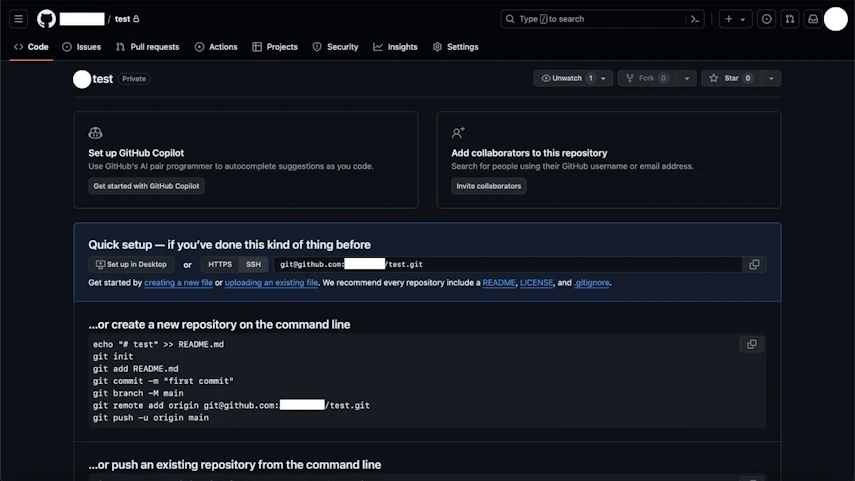The height and width of the screenshot is (481, 855).
Task: Select the Code tab
Action: pos(31,47)
